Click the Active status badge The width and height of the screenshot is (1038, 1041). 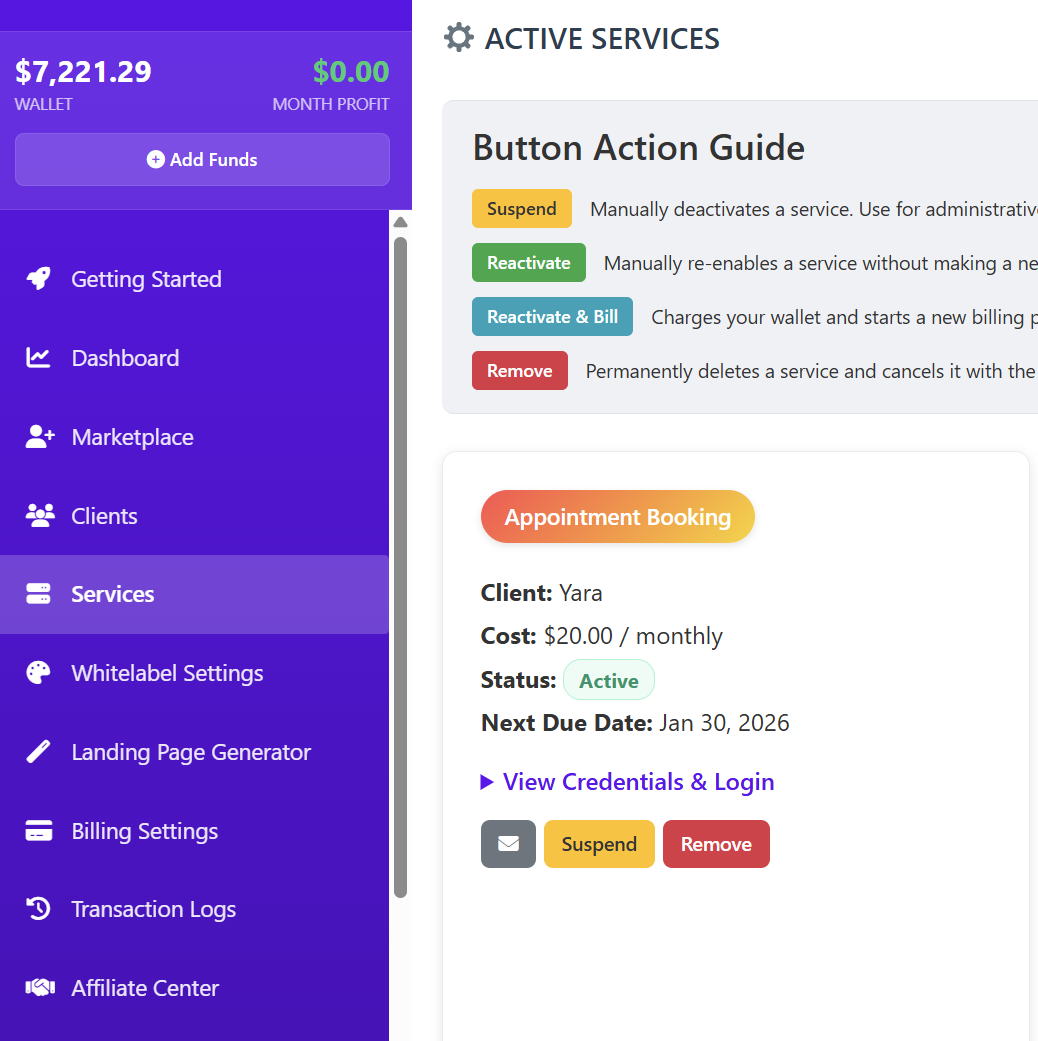608,681
